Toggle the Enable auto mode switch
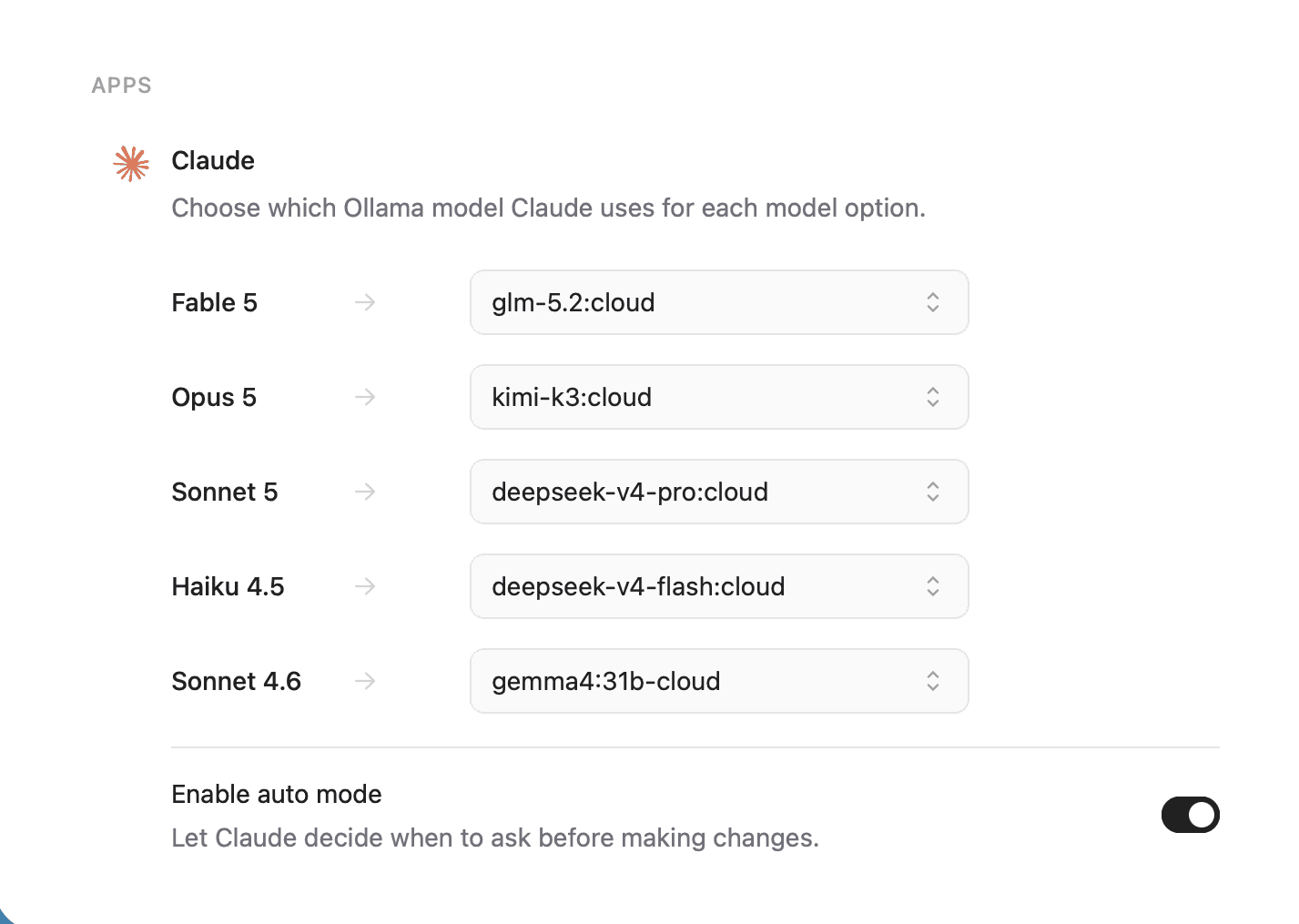Viewport: 1299px width, 924px height. [1190, 815]
